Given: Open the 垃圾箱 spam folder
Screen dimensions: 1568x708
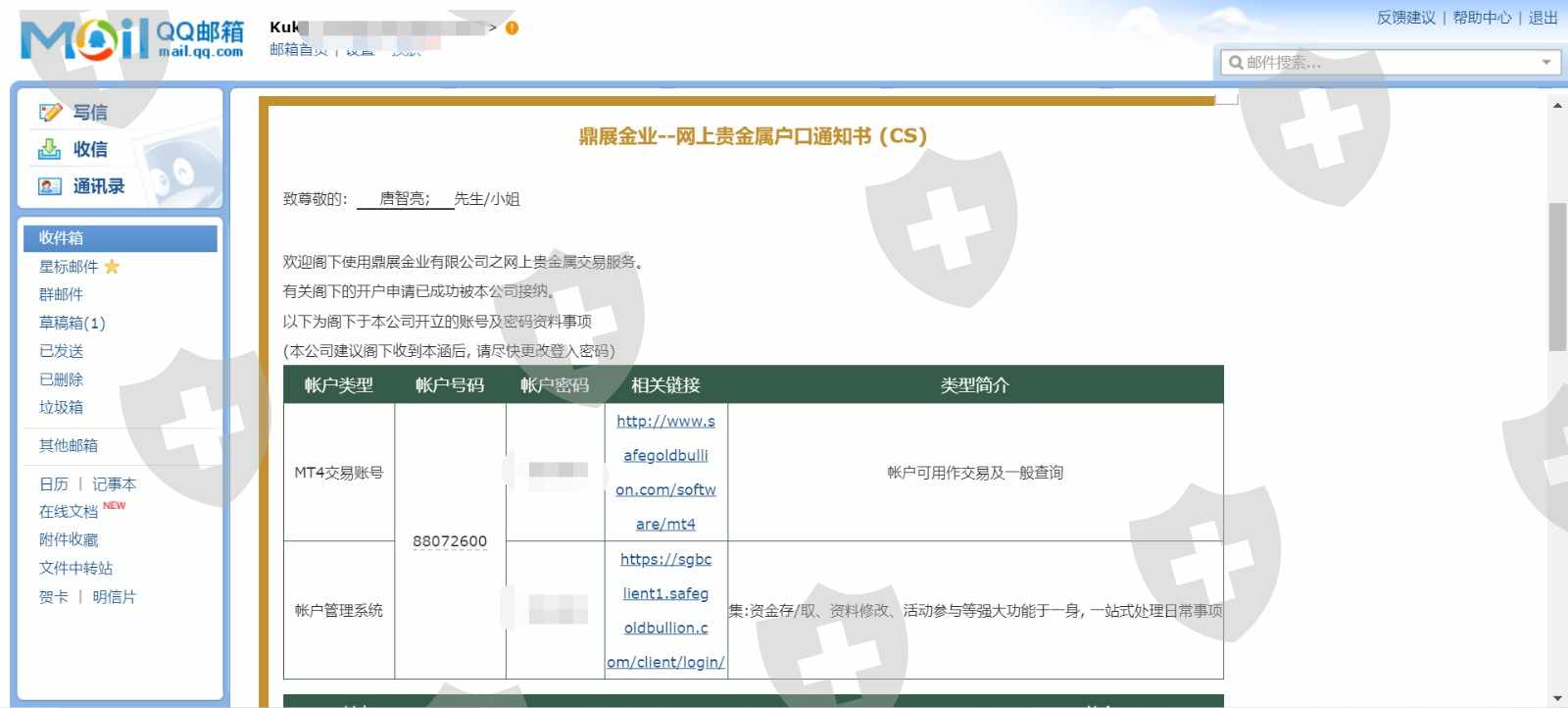Looking at the screenshot, I should (x=61, y=407).
